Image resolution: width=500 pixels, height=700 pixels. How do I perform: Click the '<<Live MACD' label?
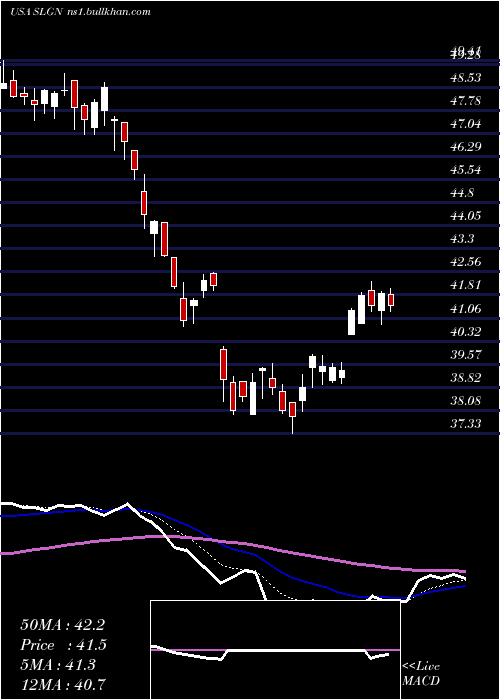coord(421,673)
